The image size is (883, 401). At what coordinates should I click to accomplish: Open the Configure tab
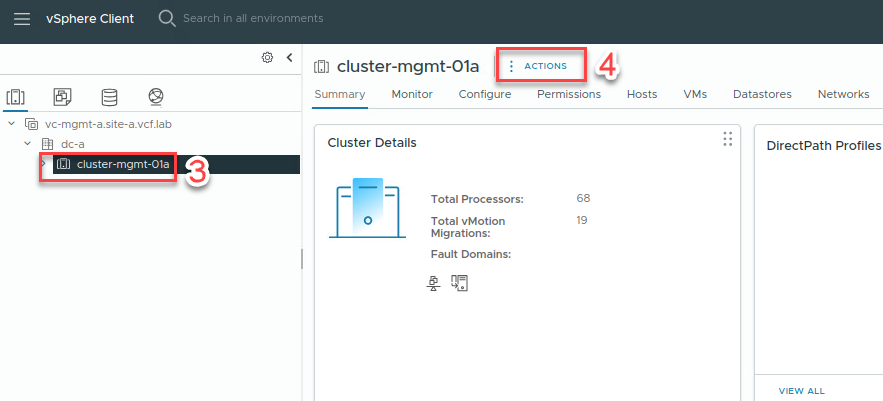(x=485, y=94)
